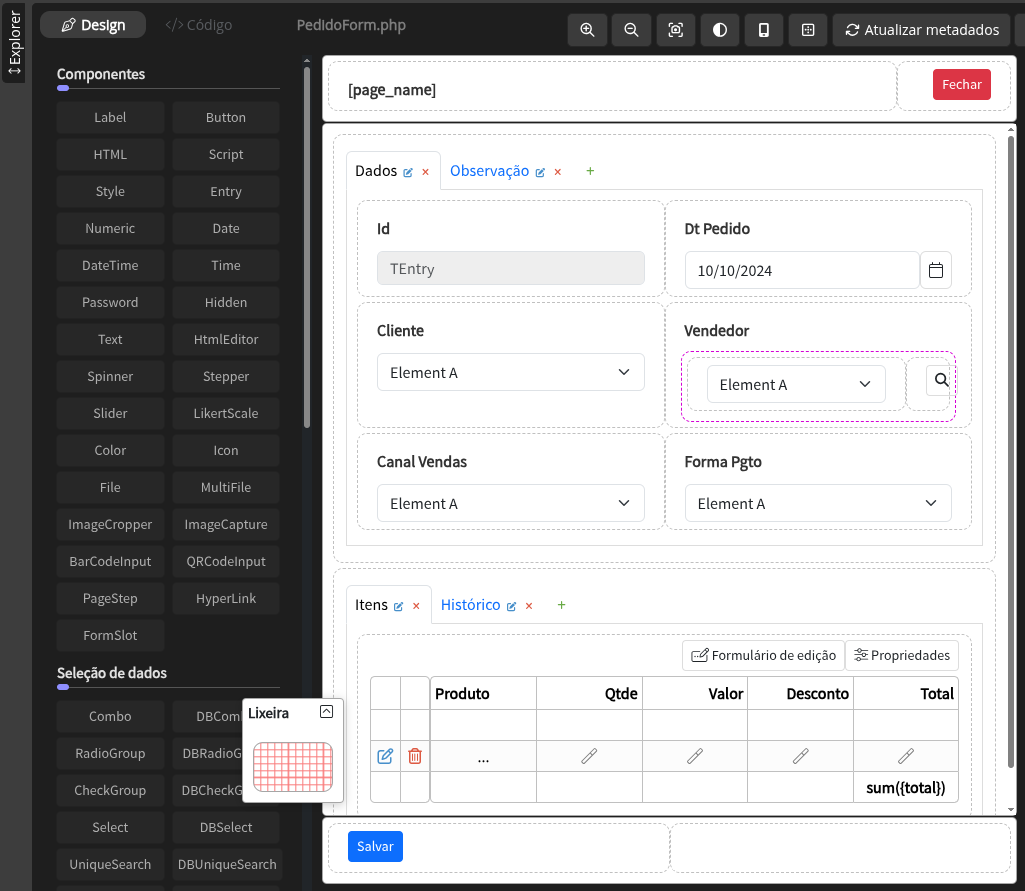The image size is (1025, 891).
Task: Add a new tab after Observação
Action: click(590, 171)
